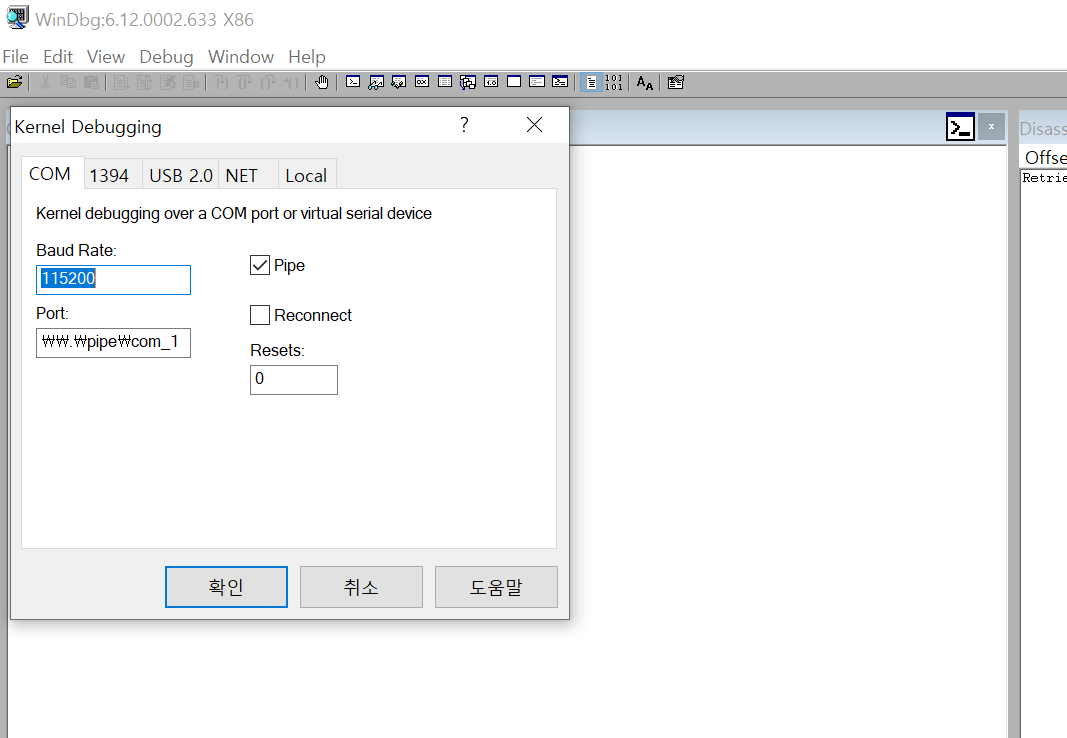Viewport: 1067px width, 738px height.
Task: Click the Disassembly window title
Action: pyautogui.click(x=1043, y=129)
